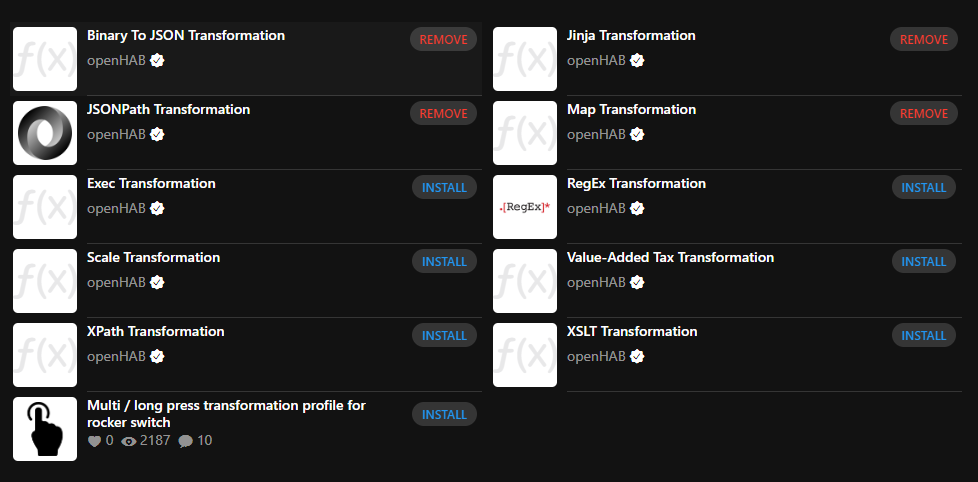Remove the Binary To JSON Transformation

pos(443,40)
